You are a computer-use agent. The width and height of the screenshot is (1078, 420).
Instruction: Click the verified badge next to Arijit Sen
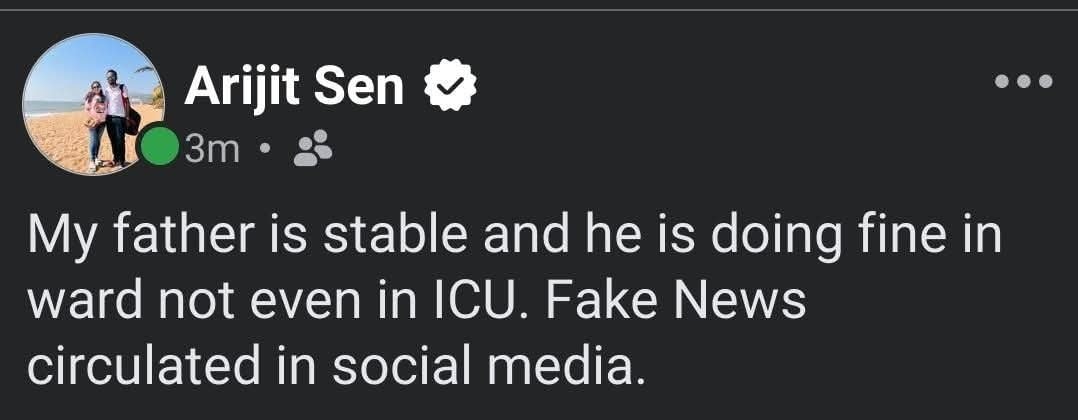pos(450,88)
